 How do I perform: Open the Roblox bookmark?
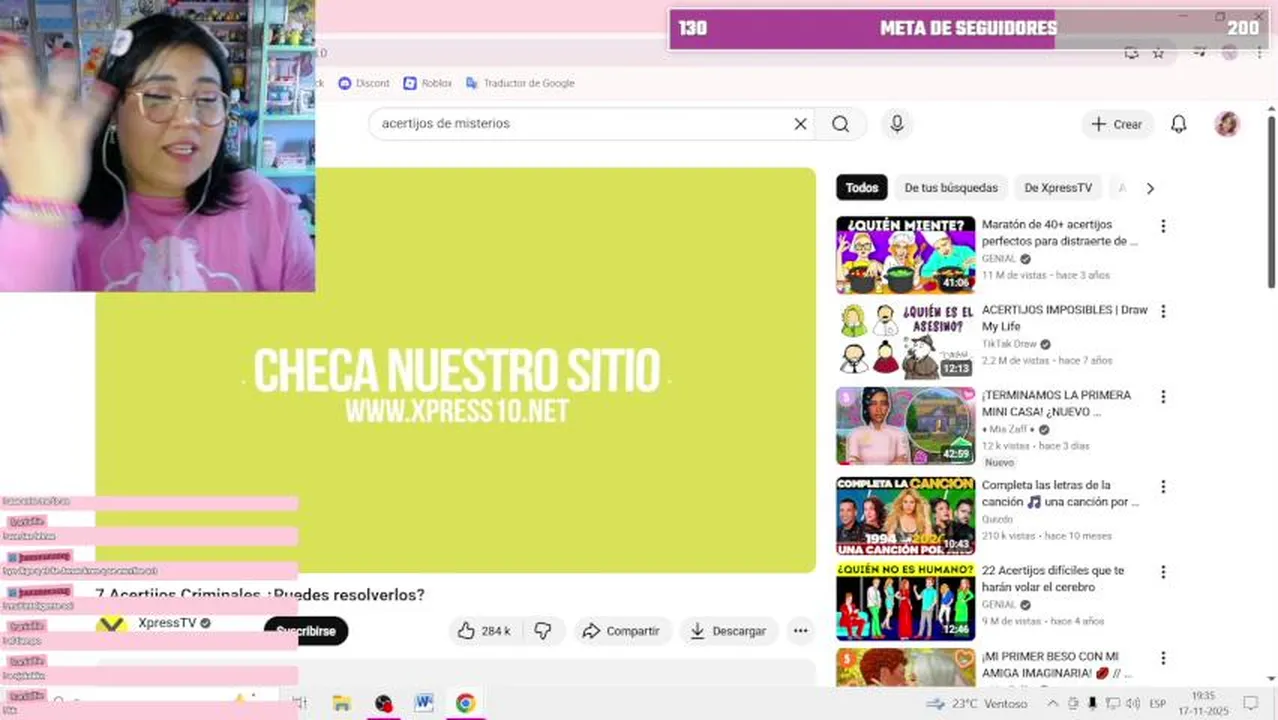coord(428,83)
